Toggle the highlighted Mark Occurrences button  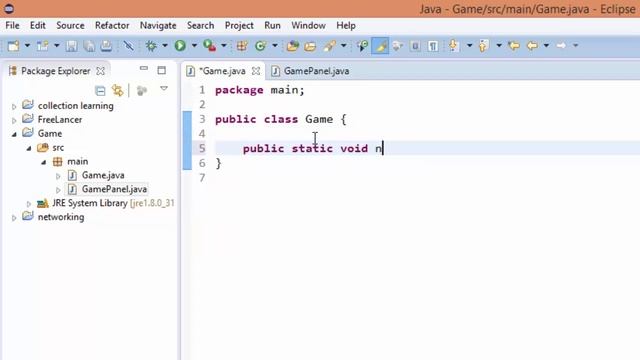point(380,46)
